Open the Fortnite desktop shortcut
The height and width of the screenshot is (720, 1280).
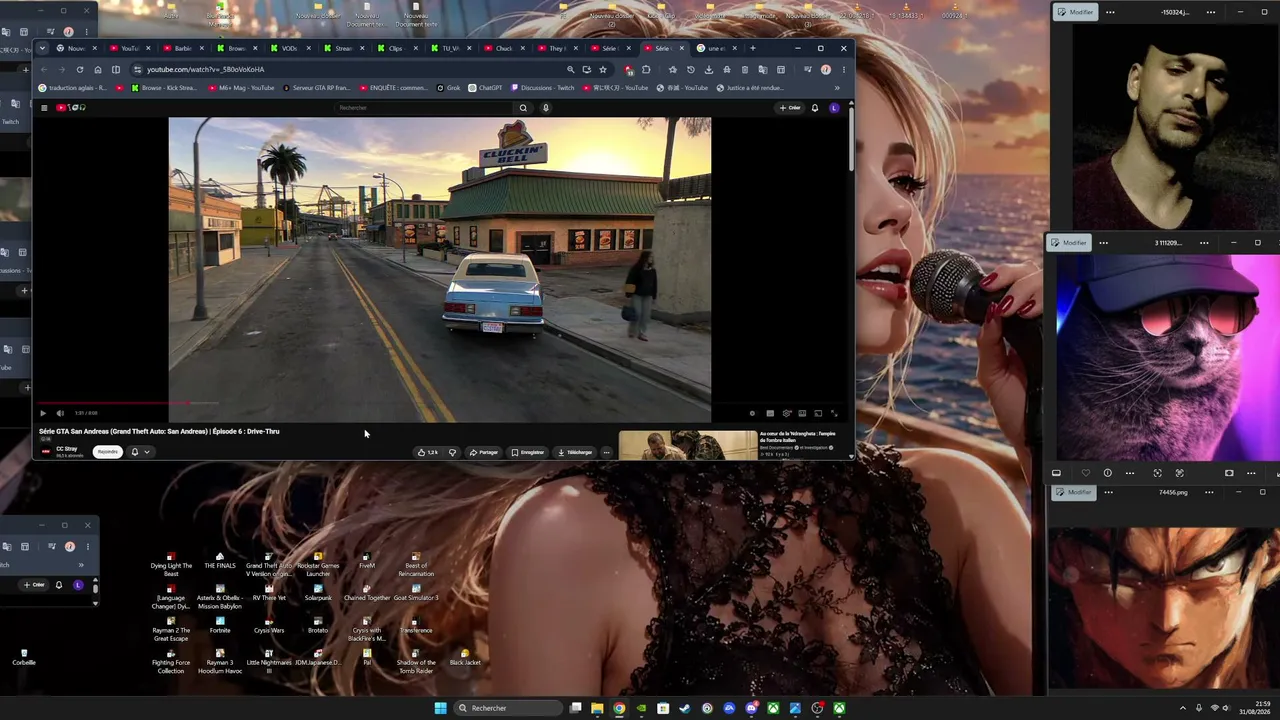click(220, 627)
